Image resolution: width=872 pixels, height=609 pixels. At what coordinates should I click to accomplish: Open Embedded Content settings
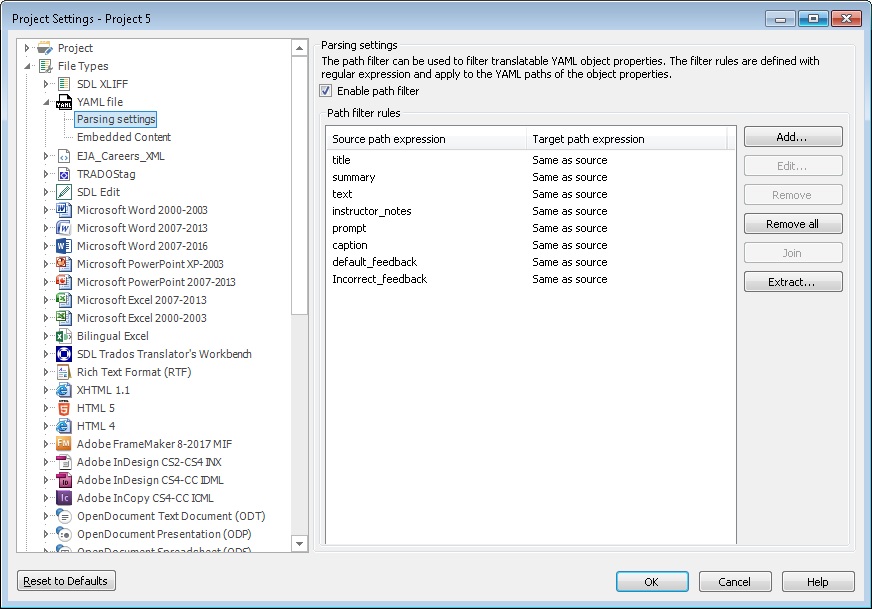[123, 137]
